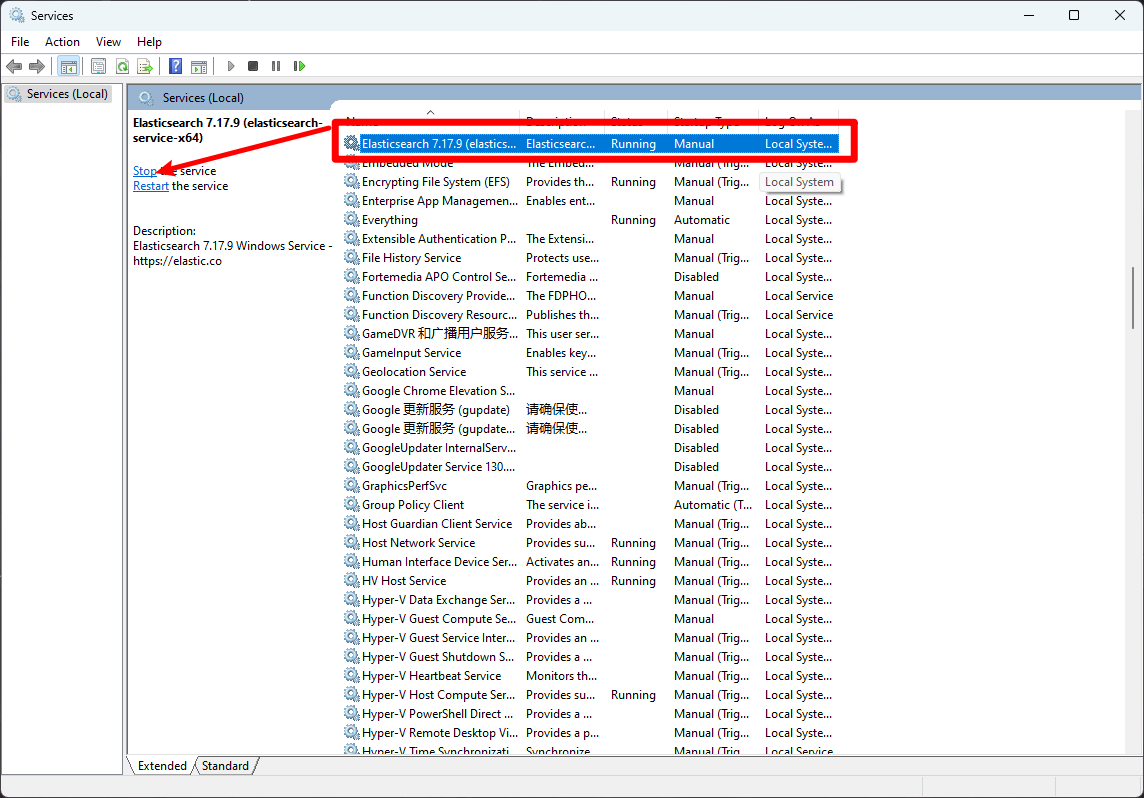Viewport: 1144px width, 798px height.
Task: Click Automatic startup type of Everything
Action: point(702,220)
